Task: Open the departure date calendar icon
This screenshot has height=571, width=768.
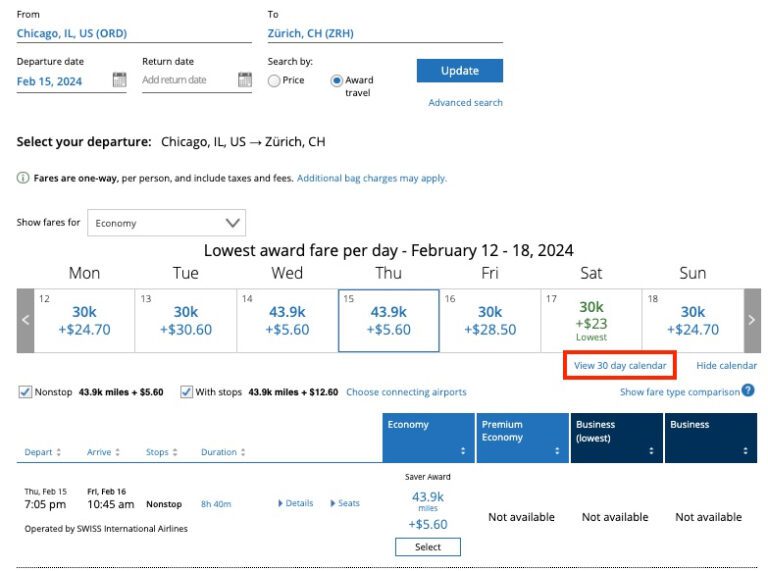Action: pos(119,80)
